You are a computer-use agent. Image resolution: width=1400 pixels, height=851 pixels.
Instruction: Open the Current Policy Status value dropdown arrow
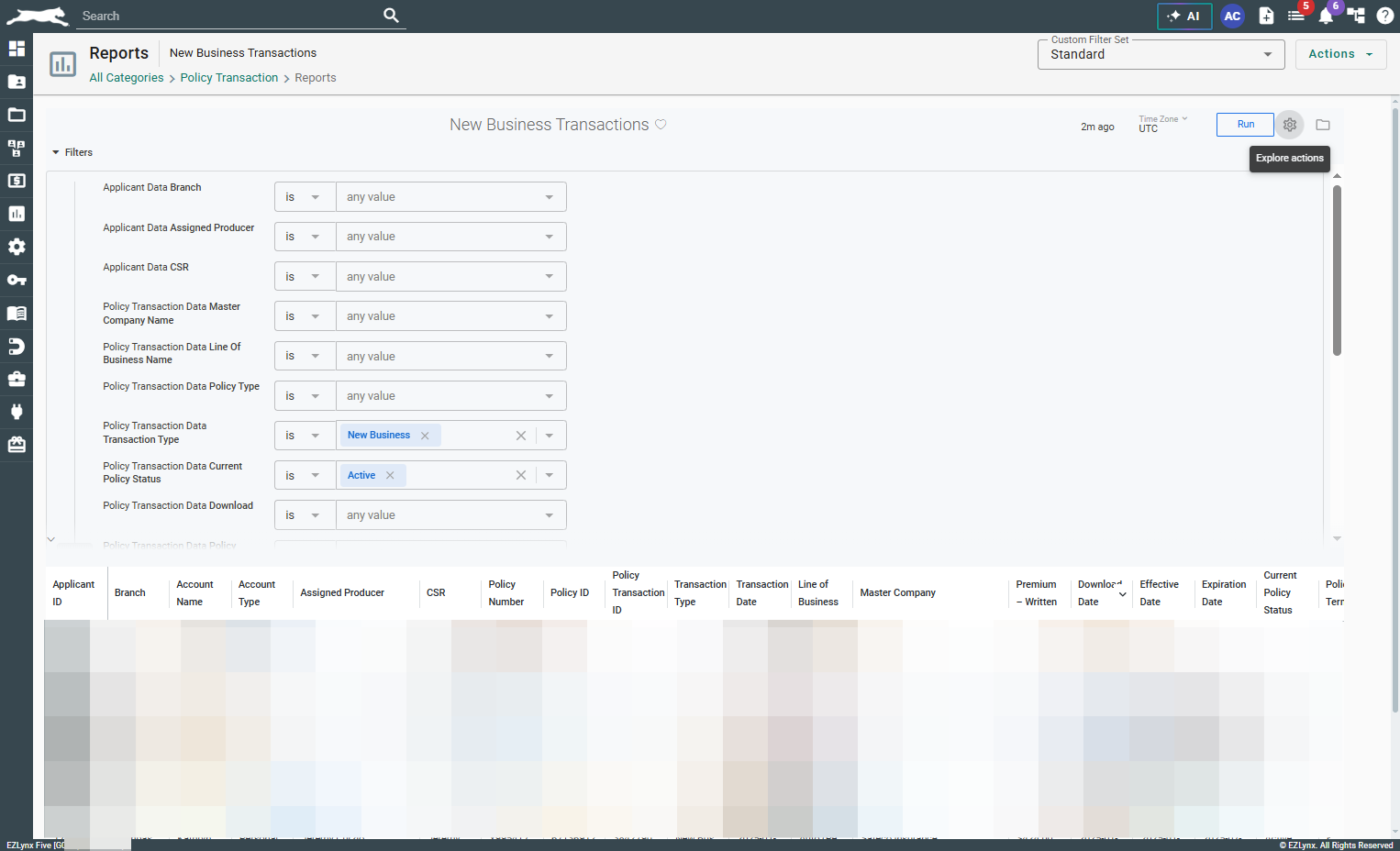550,475
